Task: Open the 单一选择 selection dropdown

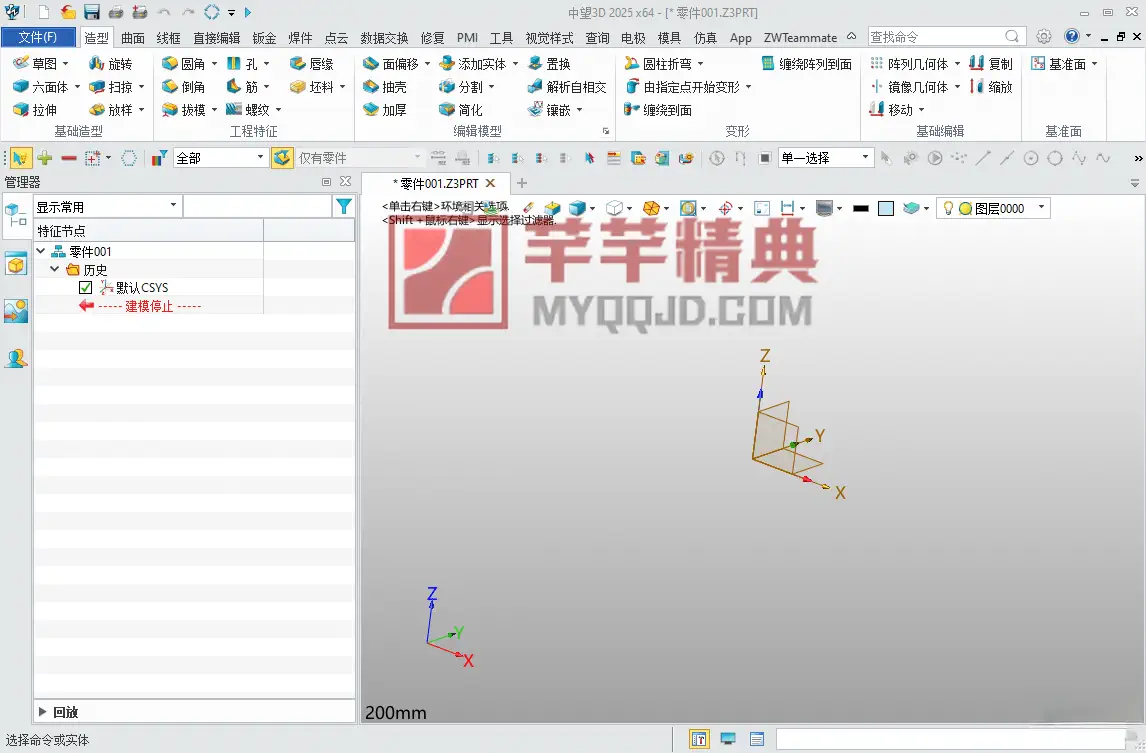Action: click(x=825, y=158)
